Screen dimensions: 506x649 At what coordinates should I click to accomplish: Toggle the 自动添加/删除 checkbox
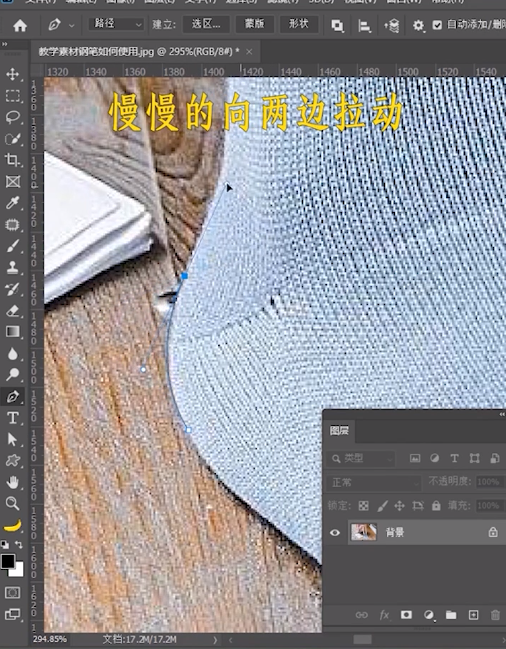tap(437, 25)
